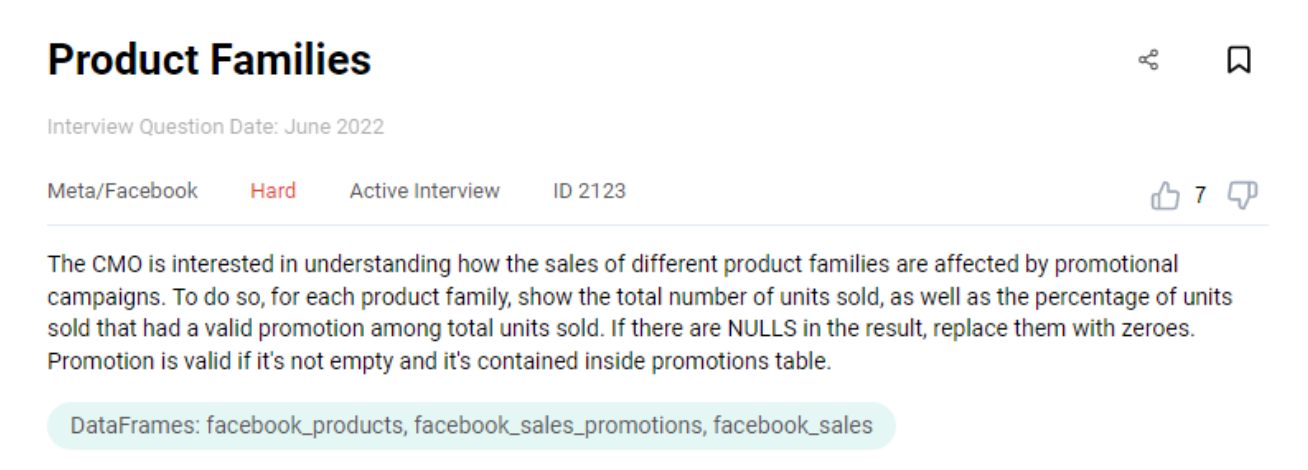The image size is (1308, 470).
Task: Select the Active Interview tag
Action: click(x=424, y=191)
